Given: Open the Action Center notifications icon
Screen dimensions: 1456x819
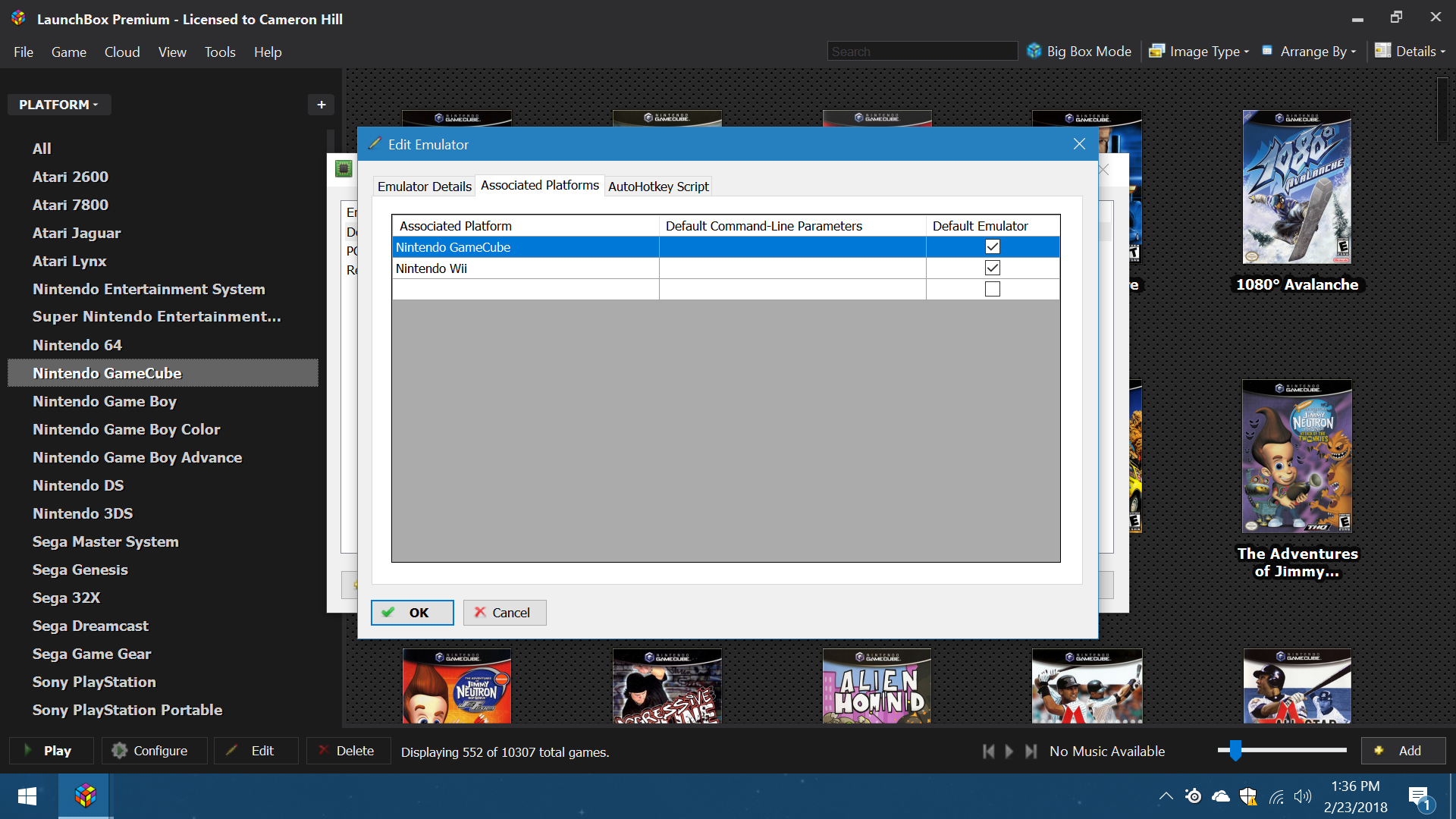Looking at the screenshot, I should [1420, 798].
